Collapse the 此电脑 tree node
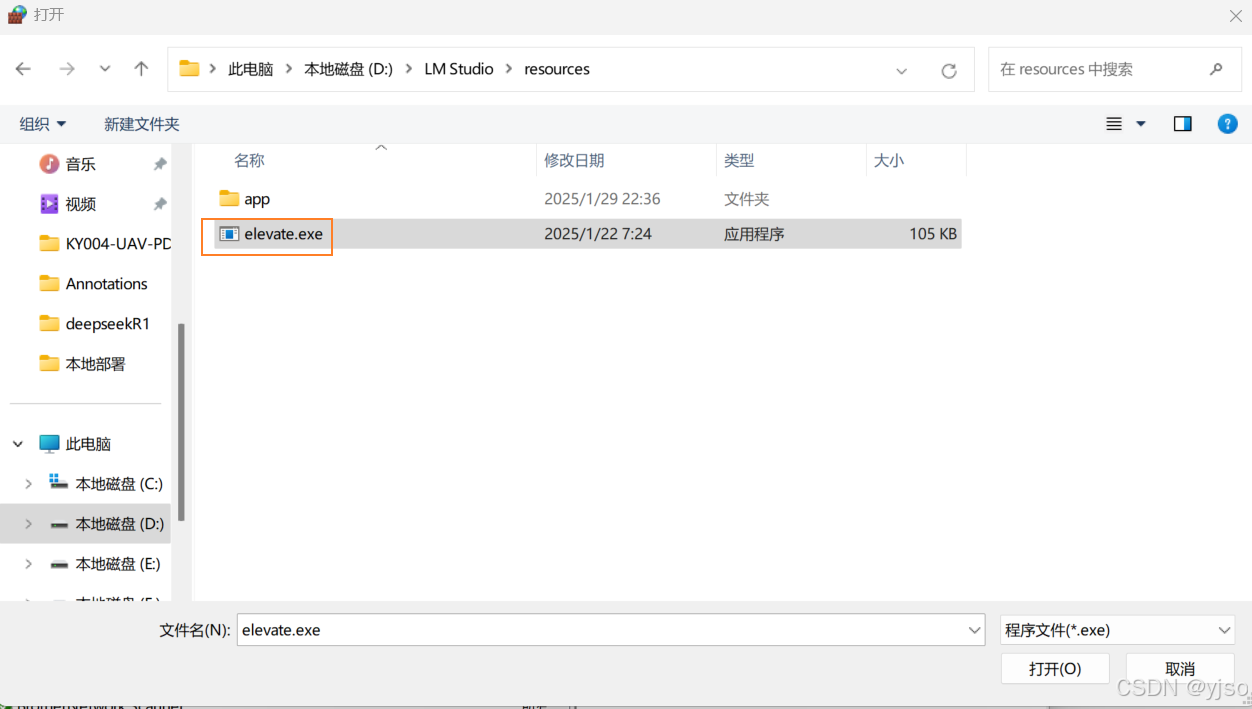1252x709 pixels. point(18,444)
